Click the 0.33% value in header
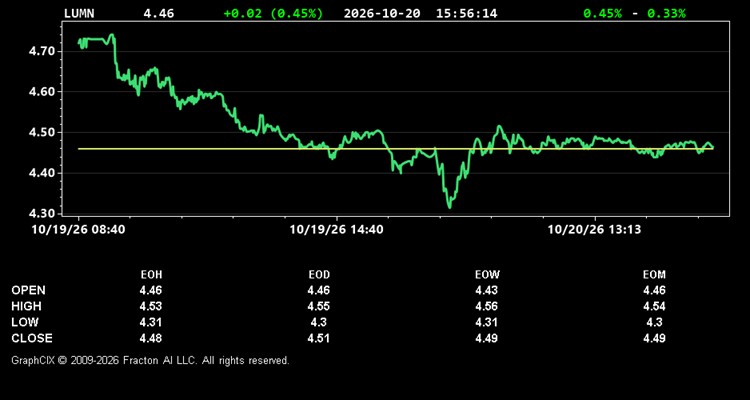Viewport: 750px width, 400px height. coord(666,13)
